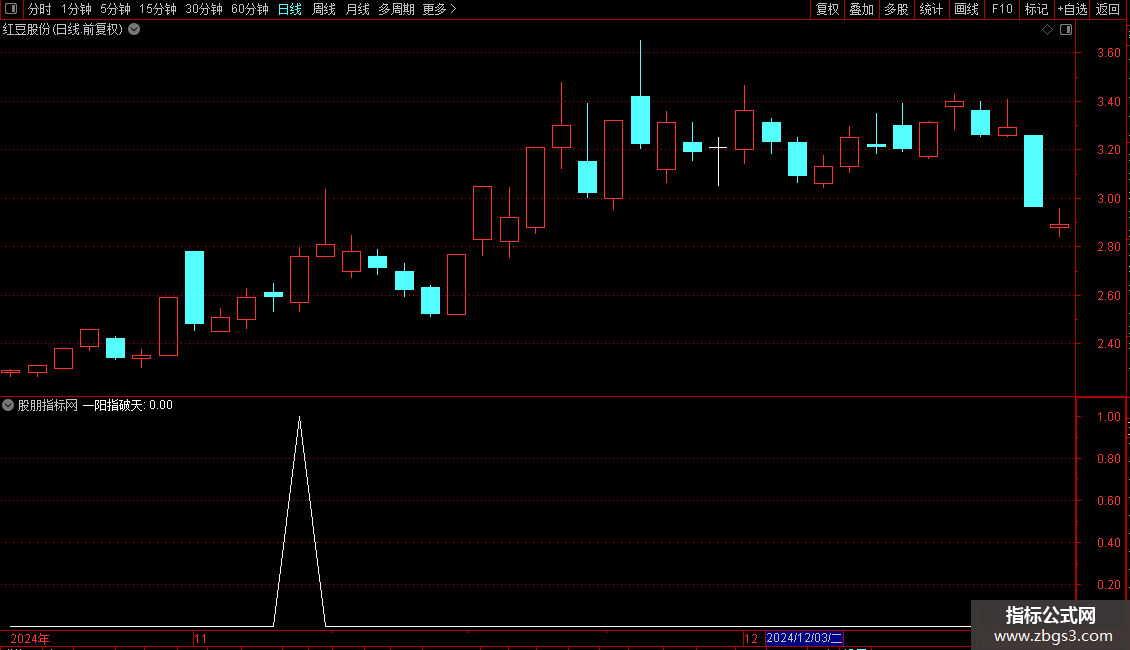Screen dimensions: 1130x650
Task: Toggle the panel layout icon at top-left
Action: [x=11, y=9]
